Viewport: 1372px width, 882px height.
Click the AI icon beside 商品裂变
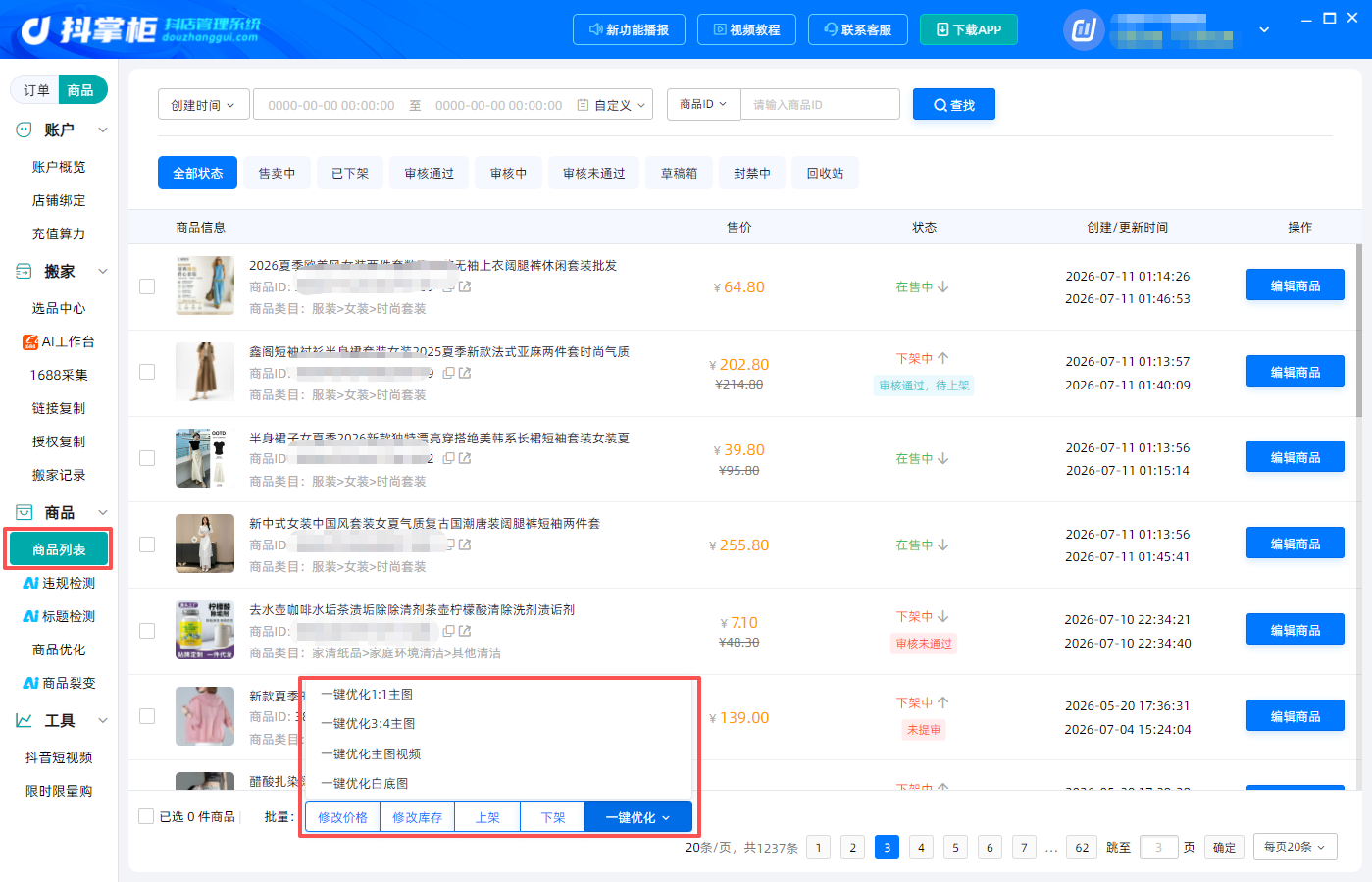30,683
